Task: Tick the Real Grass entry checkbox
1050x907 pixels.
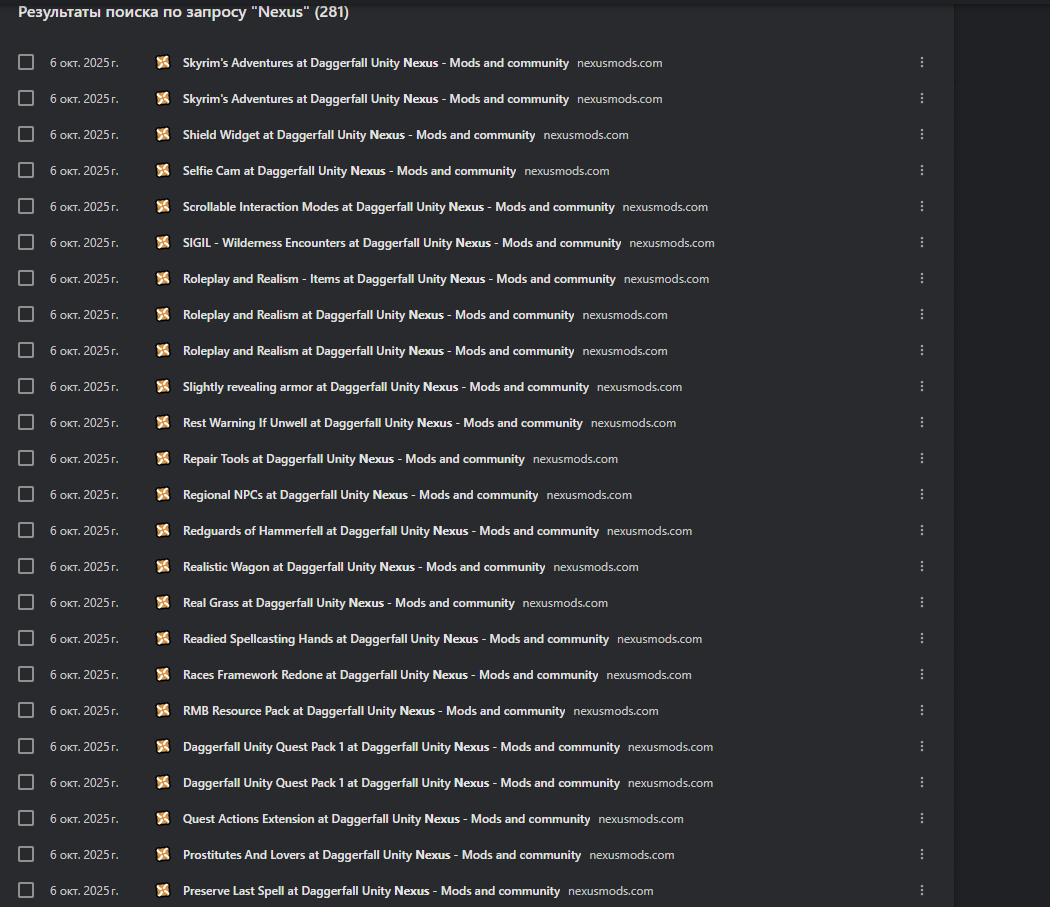Action: click(26, 603)
